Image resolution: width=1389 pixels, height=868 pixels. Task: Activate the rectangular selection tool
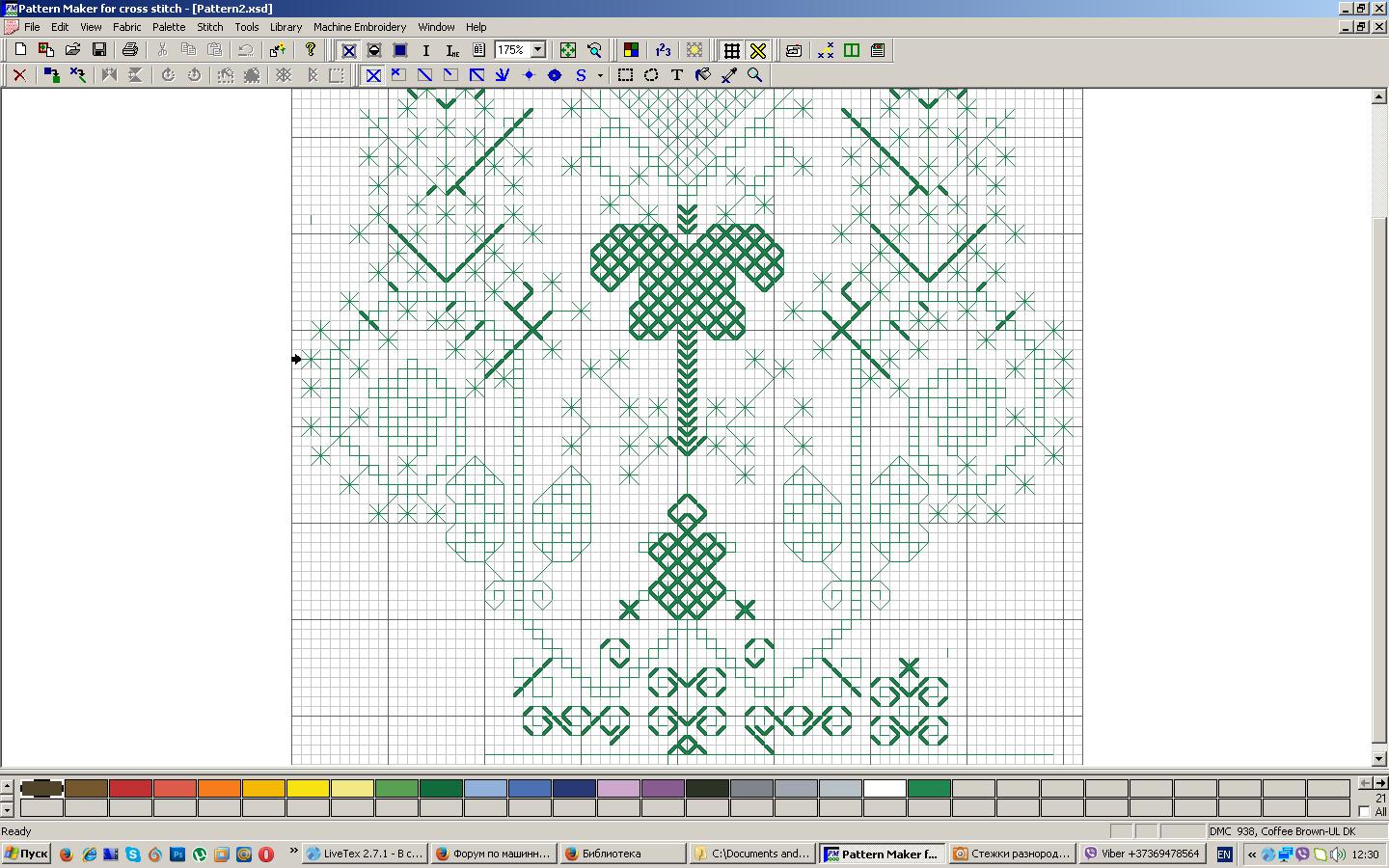pos(625,75)
